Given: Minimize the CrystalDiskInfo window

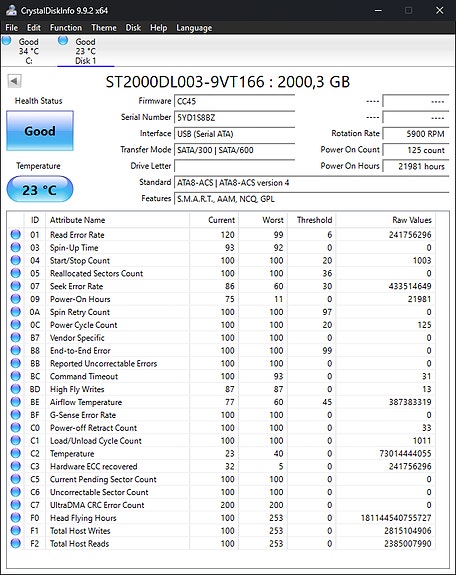Looking at the screenshot, I should tap(378, 10).
